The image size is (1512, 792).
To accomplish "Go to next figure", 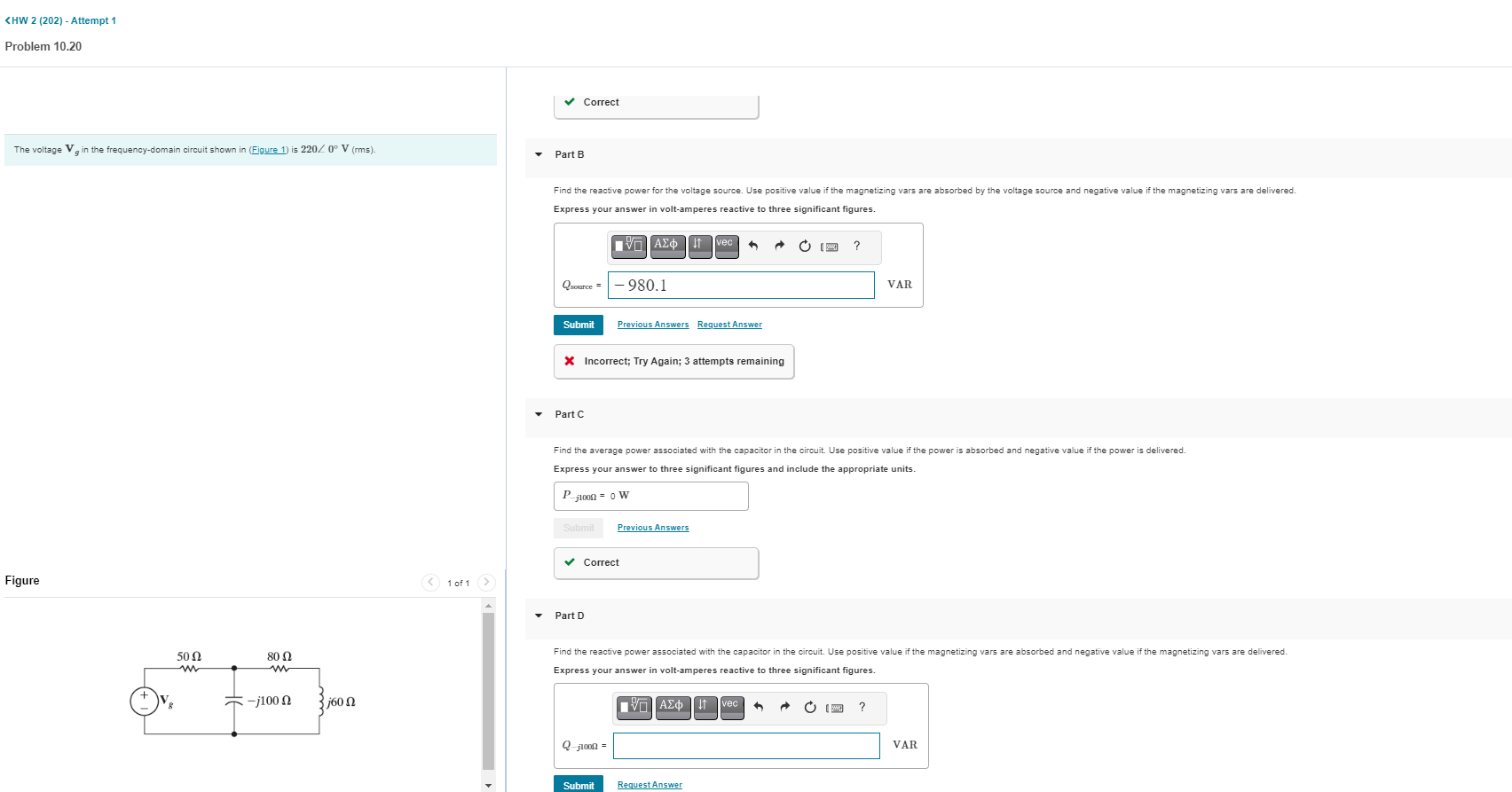I will [486, 582].
